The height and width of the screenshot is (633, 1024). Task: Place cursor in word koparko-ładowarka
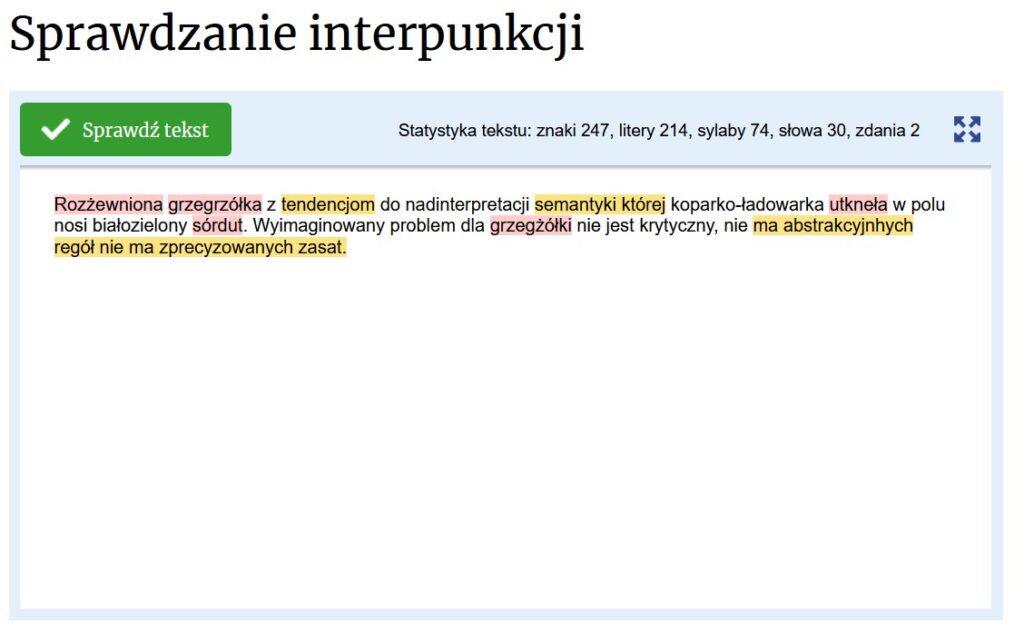746,205
